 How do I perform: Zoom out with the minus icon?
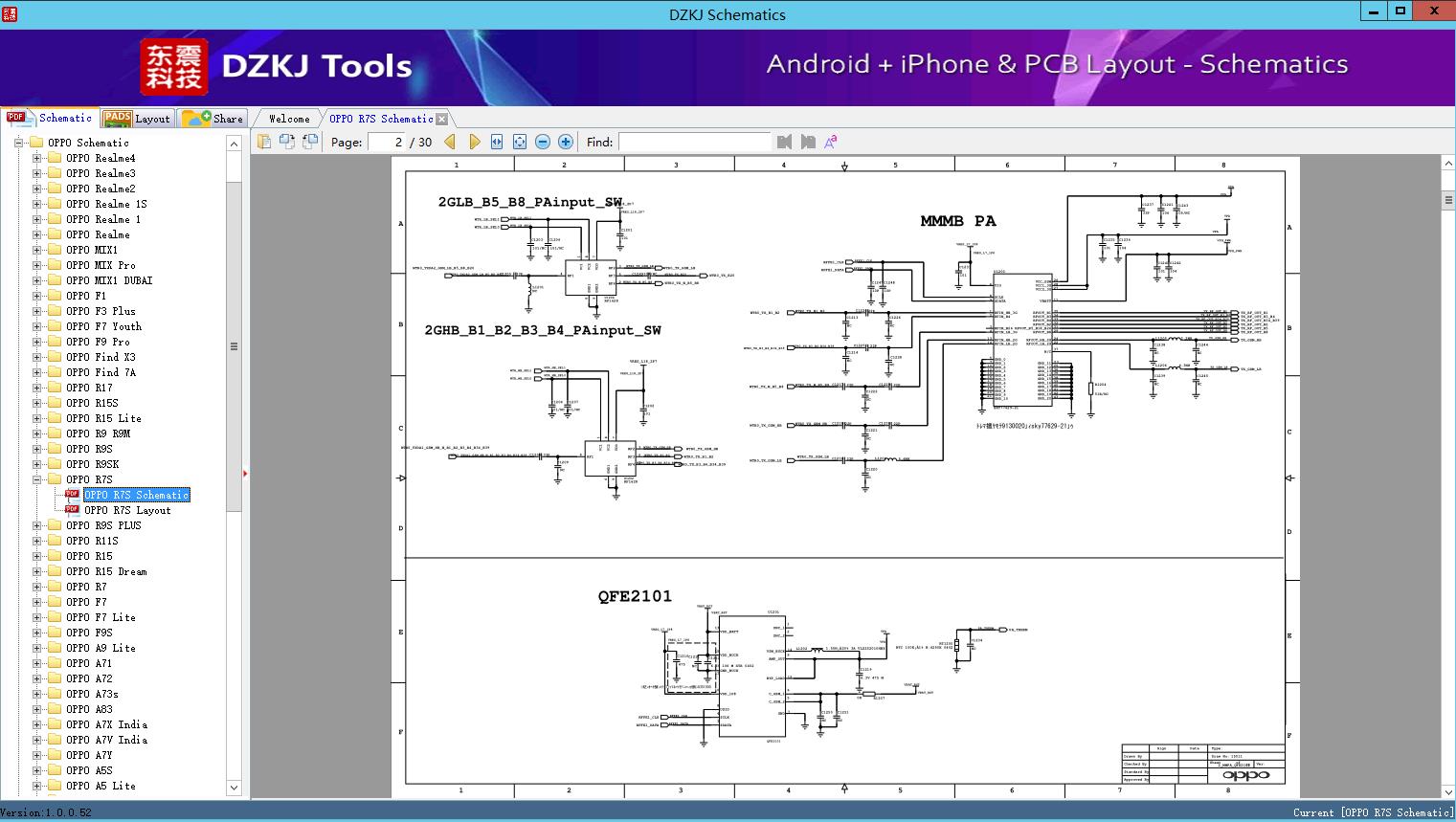coord(543,142)
